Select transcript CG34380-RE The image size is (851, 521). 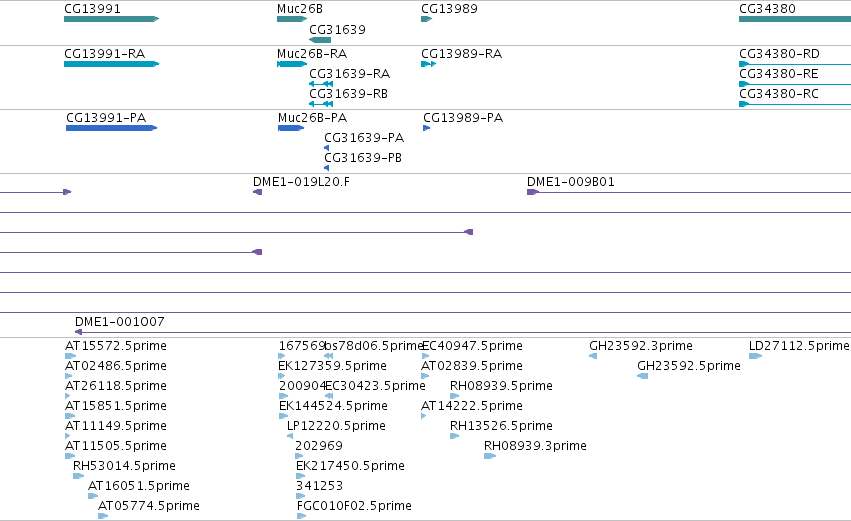tap(779, 73)
